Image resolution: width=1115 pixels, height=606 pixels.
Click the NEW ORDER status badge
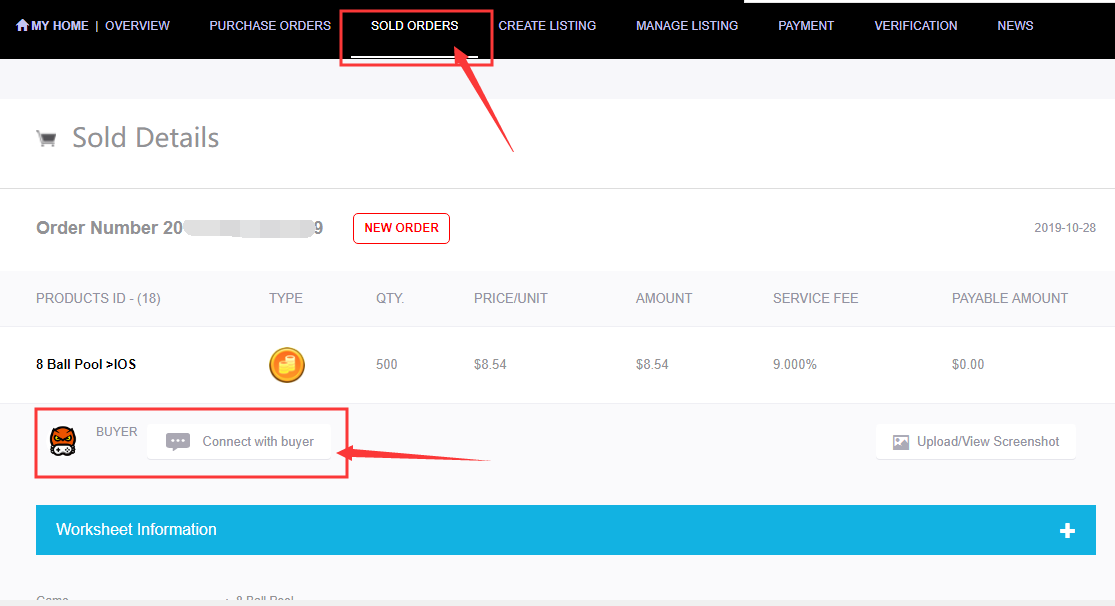tap(401, 228)
